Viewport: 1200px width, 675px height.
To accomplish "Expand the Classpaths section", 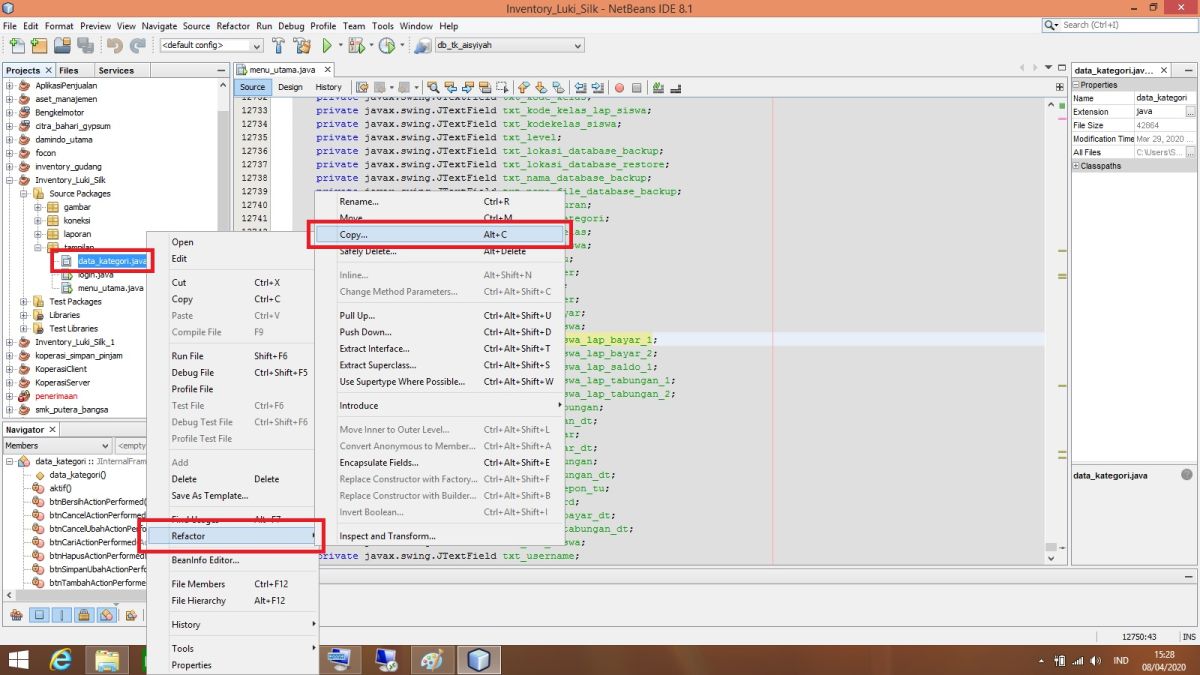I will 1076,166.
